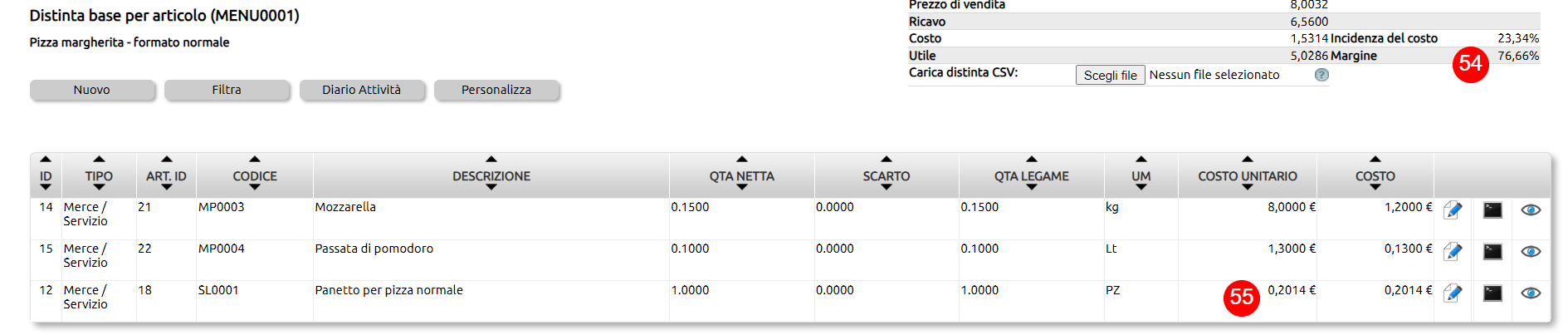The image size is (1568, 335).
Task: View Panetto per pizza details with eye icon
Action: 1531,293
